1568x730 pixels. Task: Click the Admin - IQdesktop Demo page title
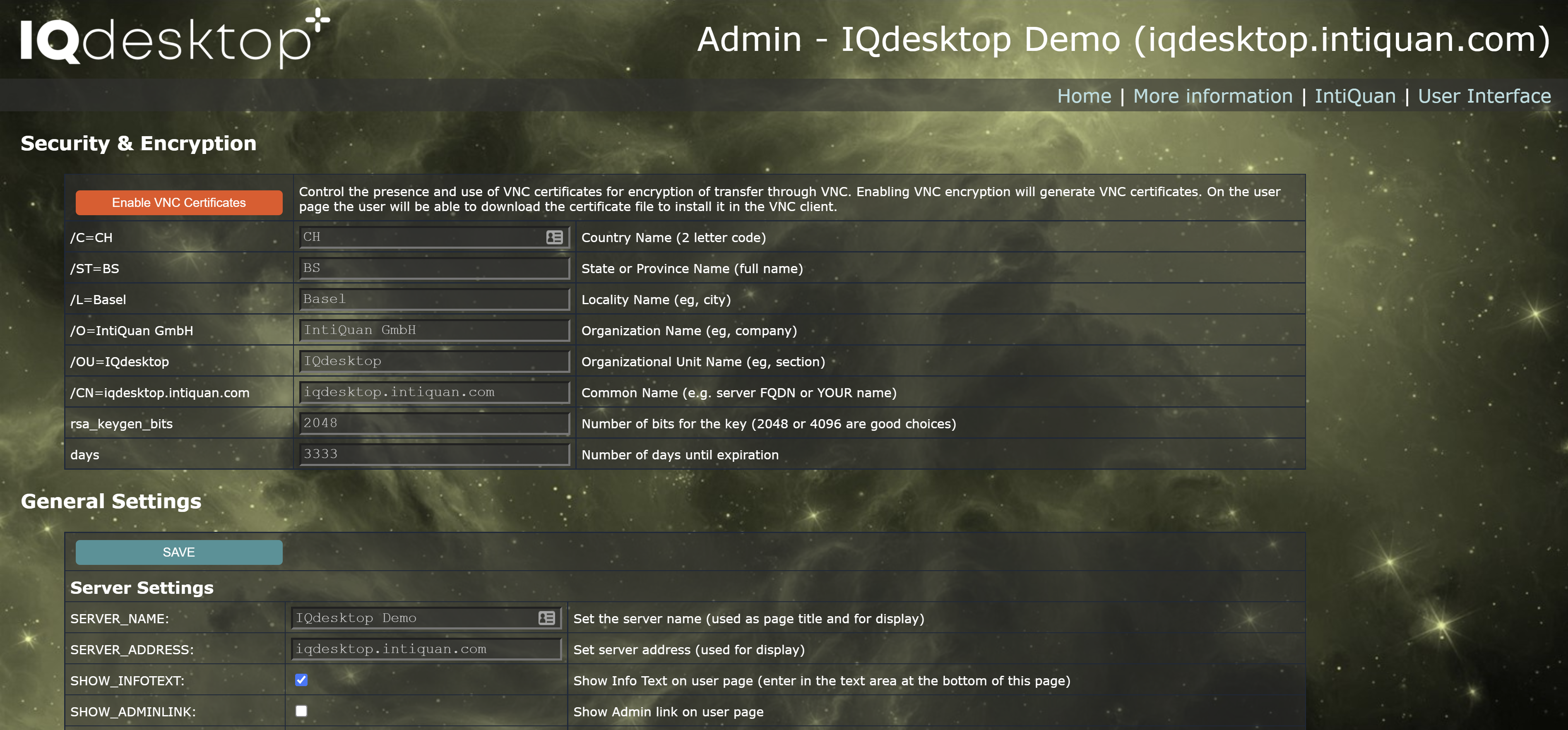pyautogui.click(x=1123, y=40)
